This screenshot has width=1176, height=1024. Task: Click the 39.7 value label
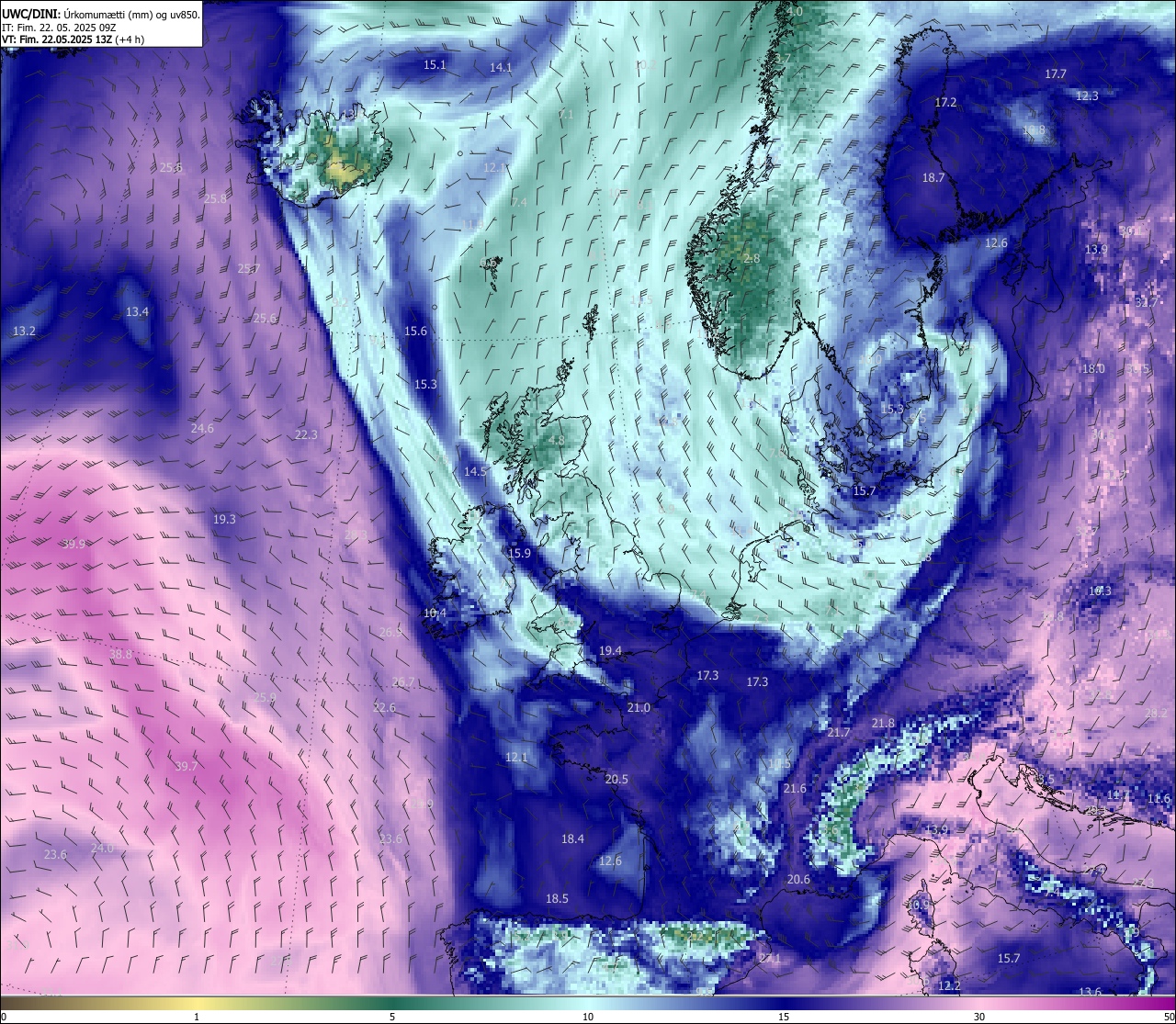pyautogui.click(x=187, y=767)
